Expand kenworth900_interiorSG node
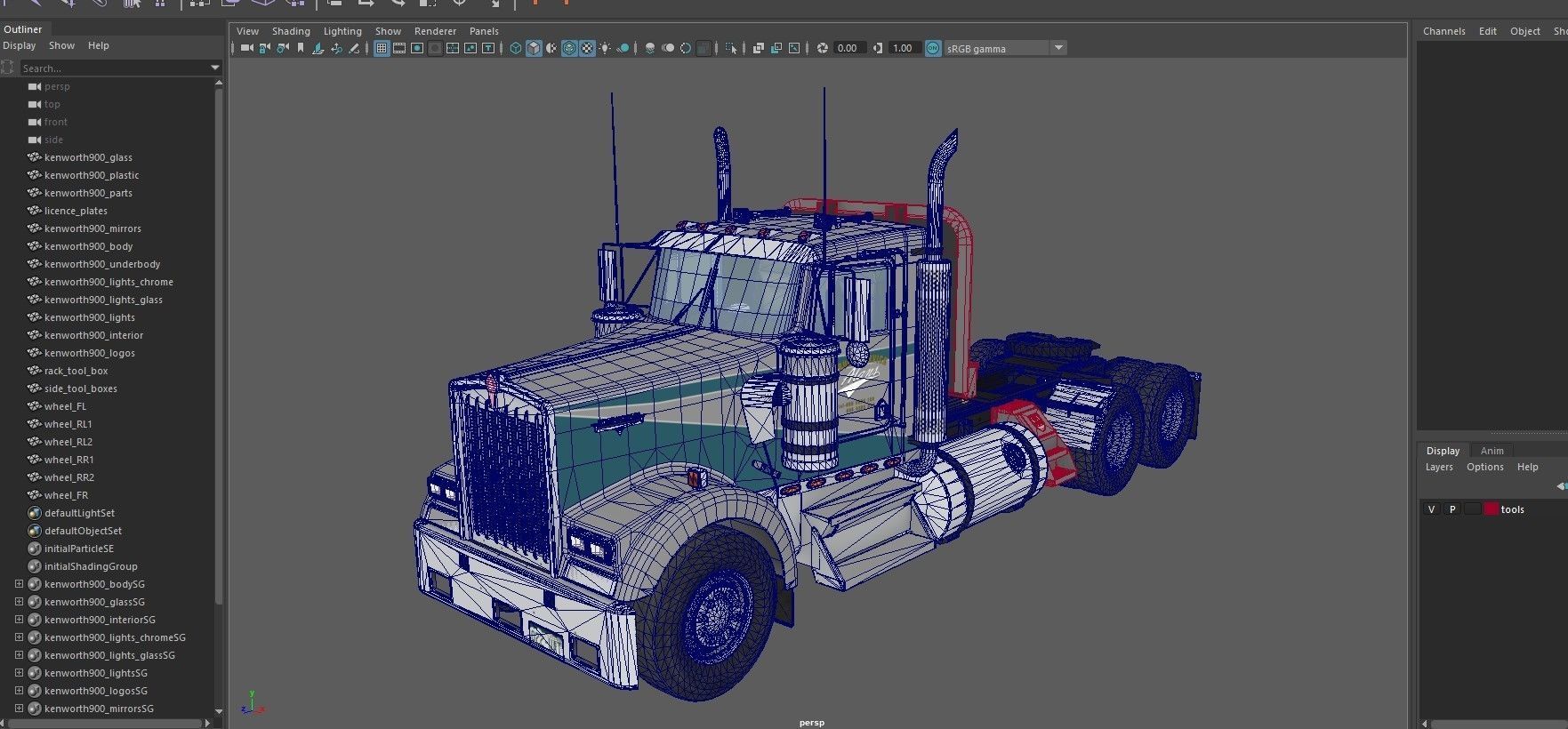This screenshot has height=729, width=1568. (x=19, y=620)
